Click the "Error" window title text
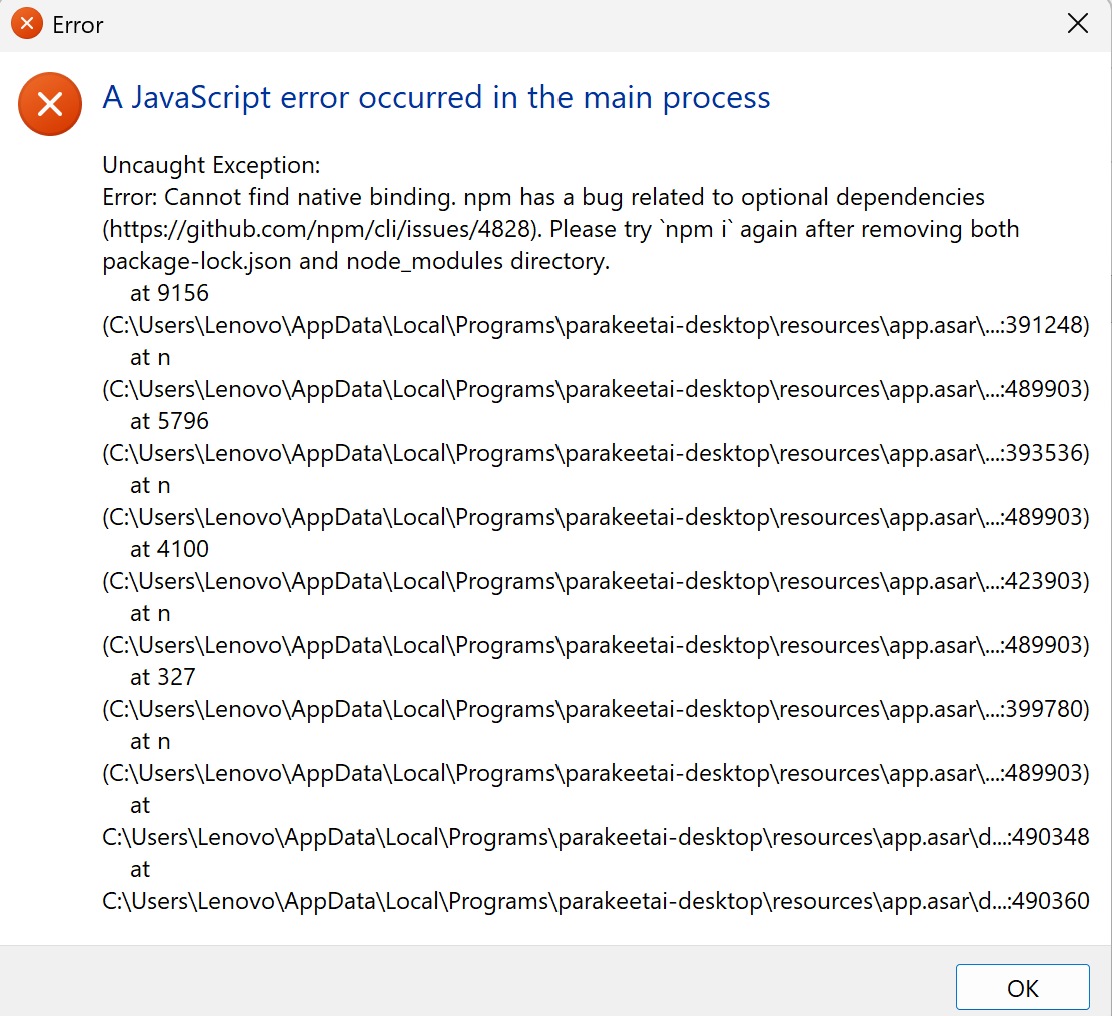 pos(77,25)
